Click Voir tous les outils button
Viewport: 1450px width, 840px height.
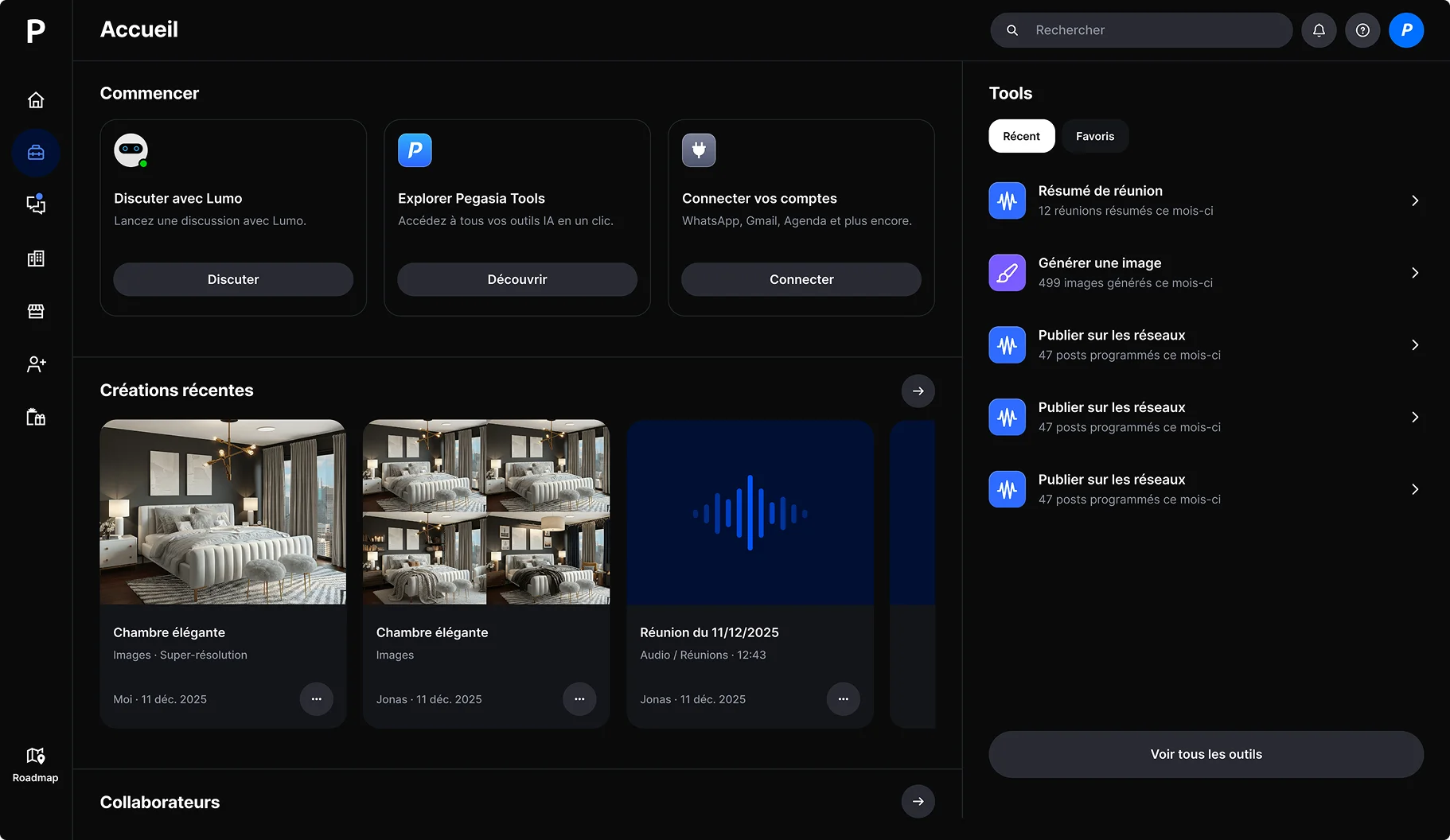click(1206, 754)
